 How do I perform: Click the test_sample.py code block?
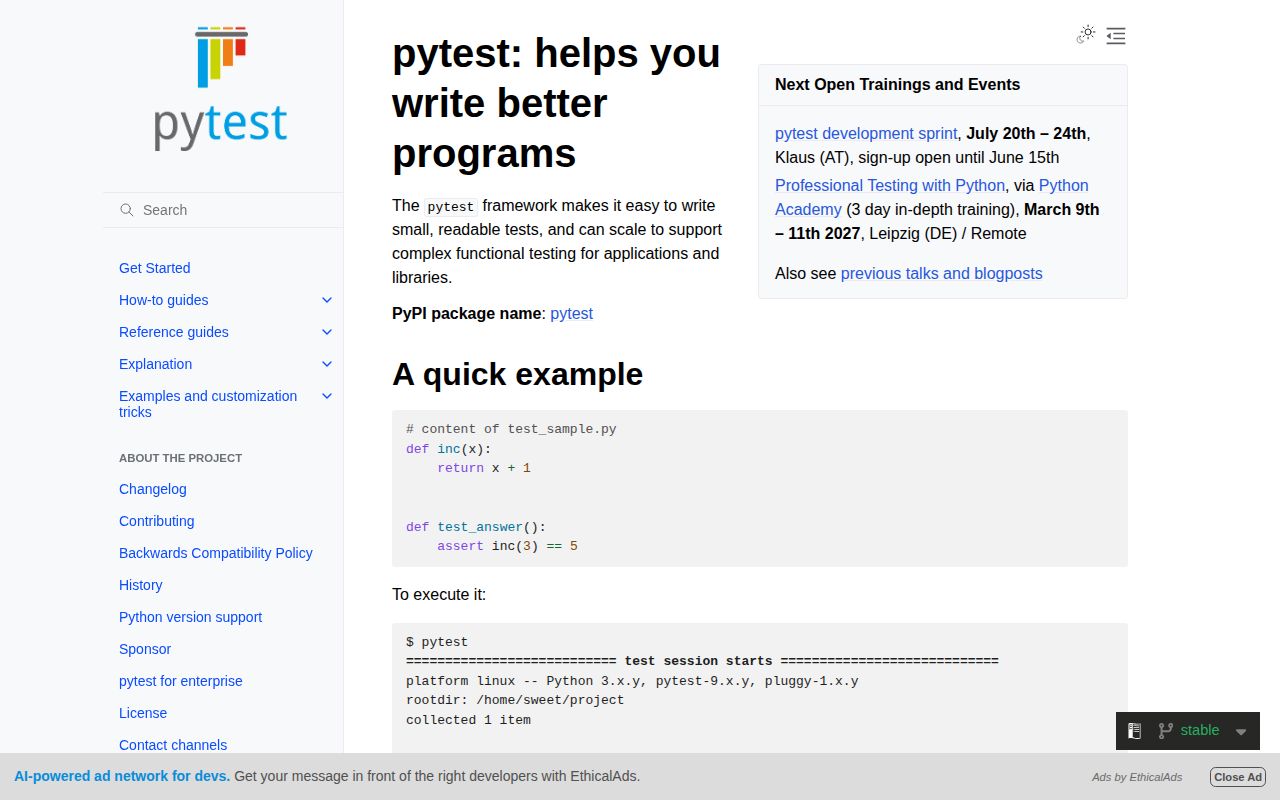(760, 488)
